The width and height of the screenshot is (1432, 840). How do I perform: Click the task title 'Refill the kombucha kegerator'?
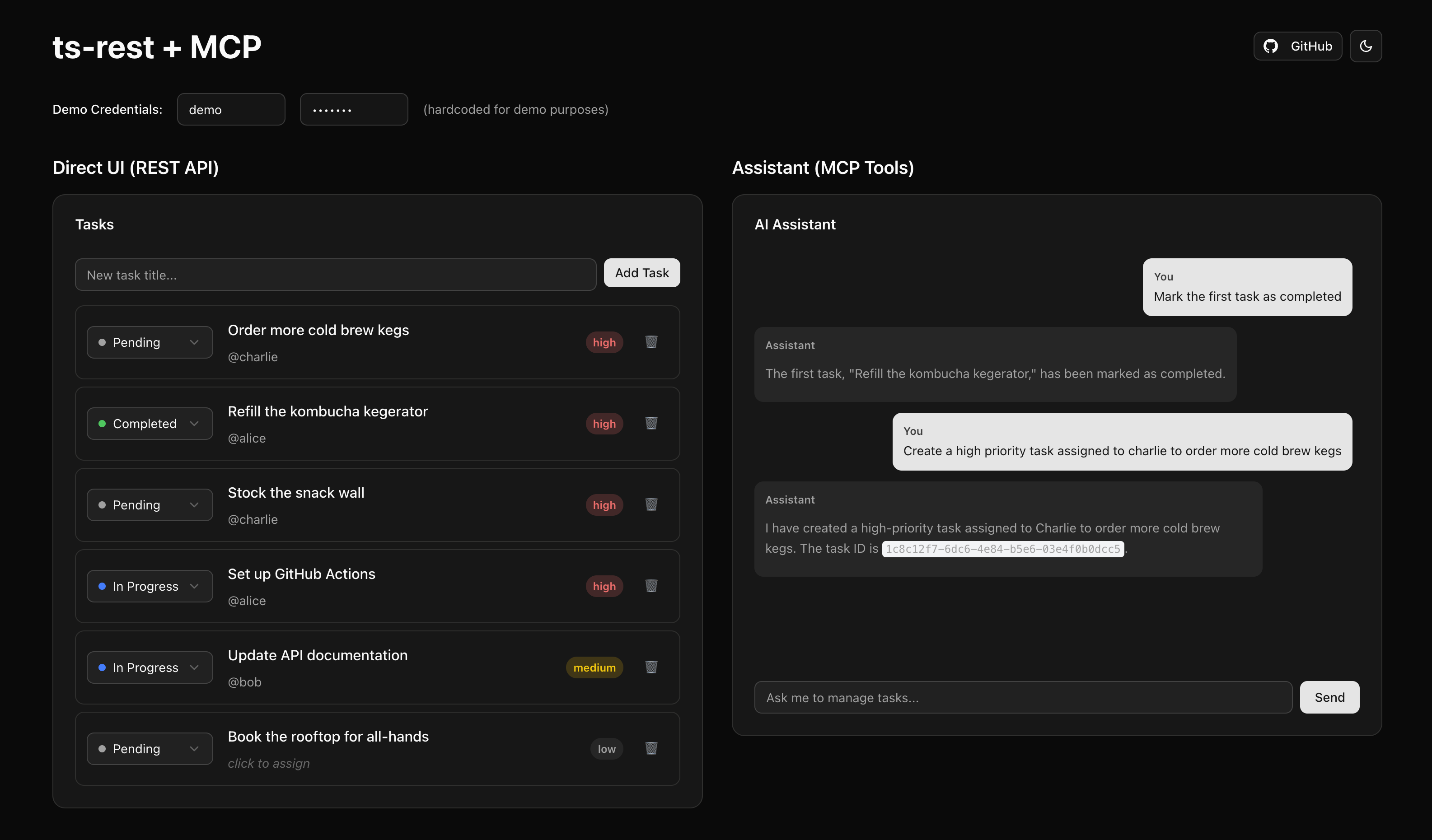click(328, 411)
